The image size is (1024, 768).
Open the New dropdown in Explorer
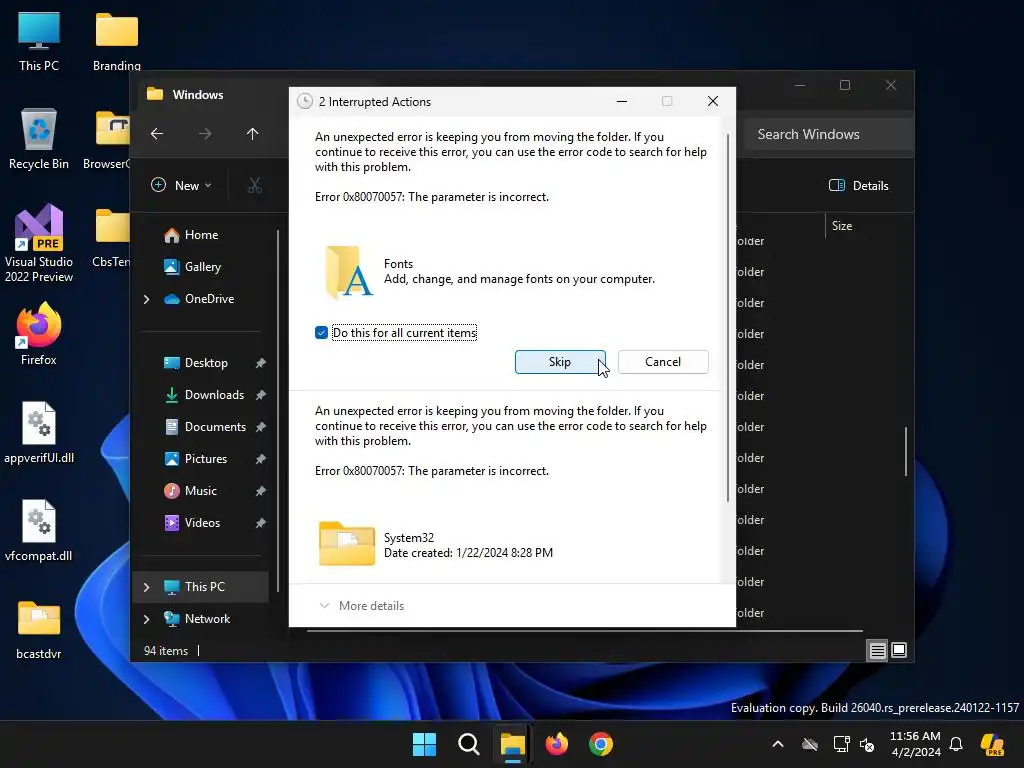coord(182,185)
